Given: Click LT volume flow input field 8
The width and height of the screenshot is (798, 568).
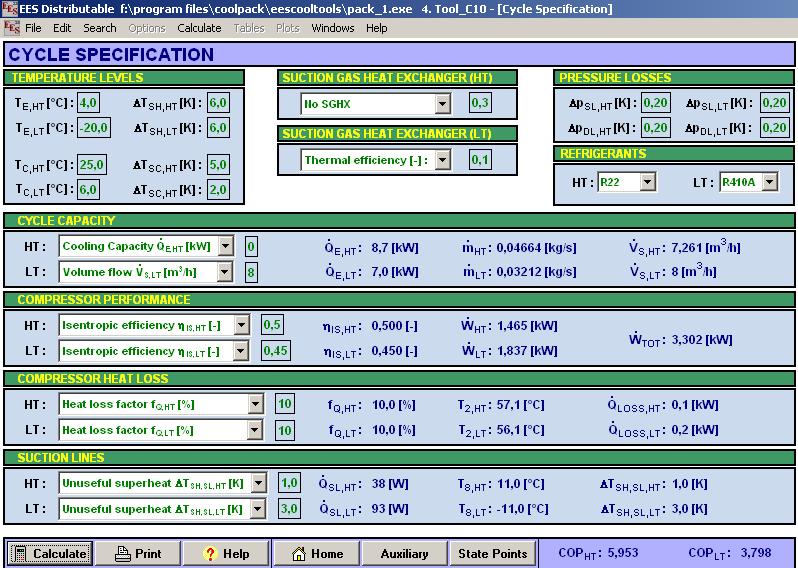Looking at the screenshot, I should pos(251,272).
